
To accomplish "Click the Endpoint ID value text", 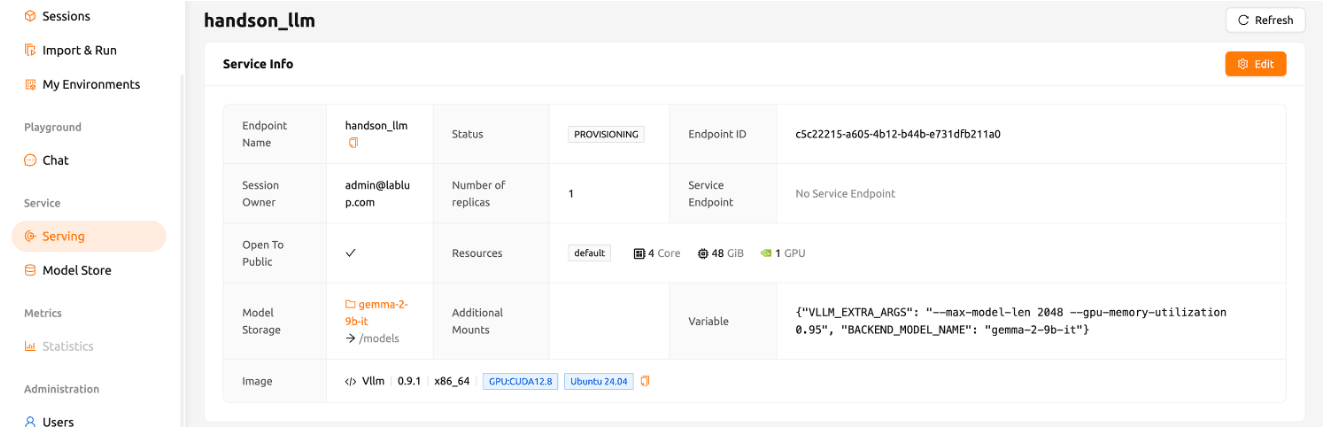I will 897,134.
